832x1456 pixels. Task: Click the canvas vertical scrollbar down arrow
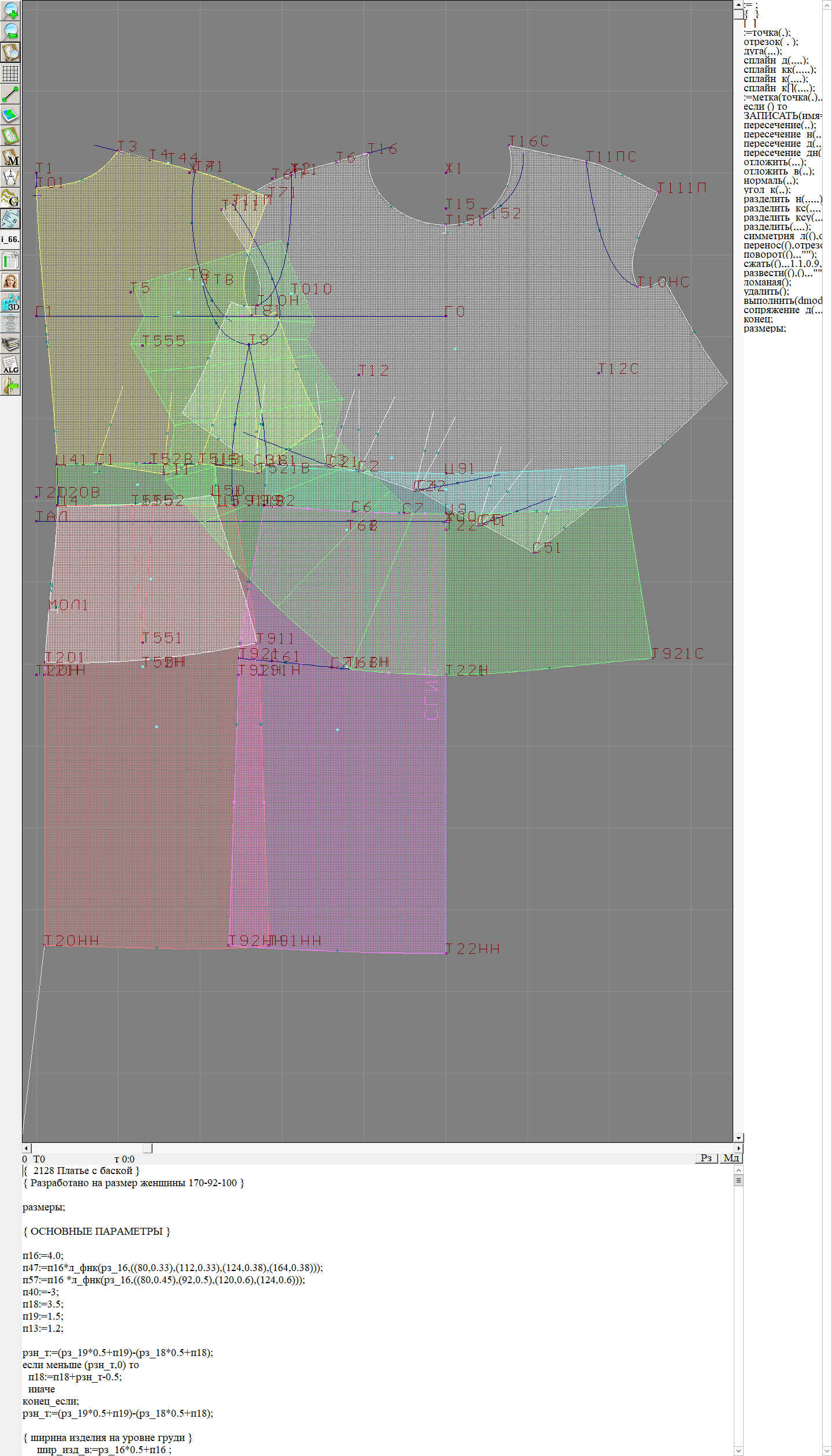coord(738,1137)
